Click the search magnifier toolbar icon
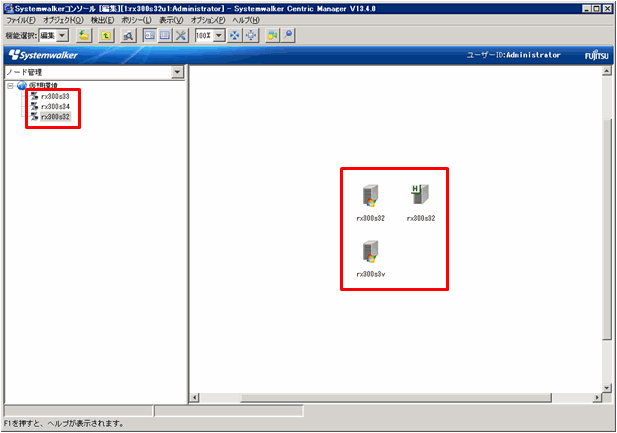This screenshot has width=617, height=433. (x=128, y=35)
